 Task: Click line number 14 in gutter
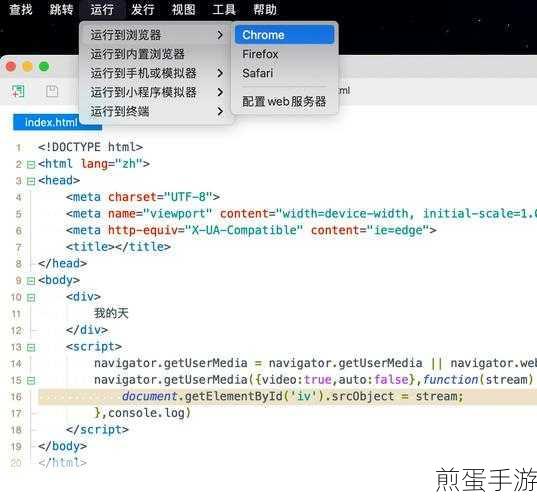pos(16,364)
